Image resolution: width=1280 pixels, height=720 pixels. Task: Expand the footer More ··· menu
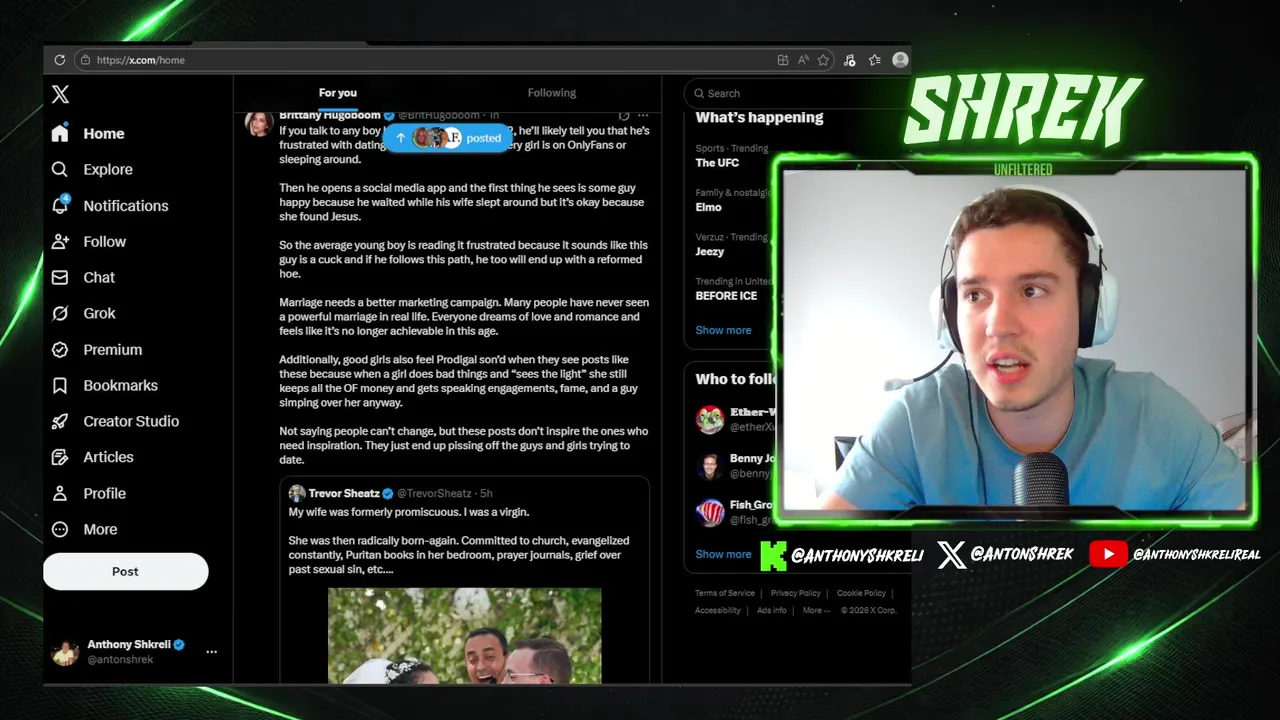click(816, 610)
